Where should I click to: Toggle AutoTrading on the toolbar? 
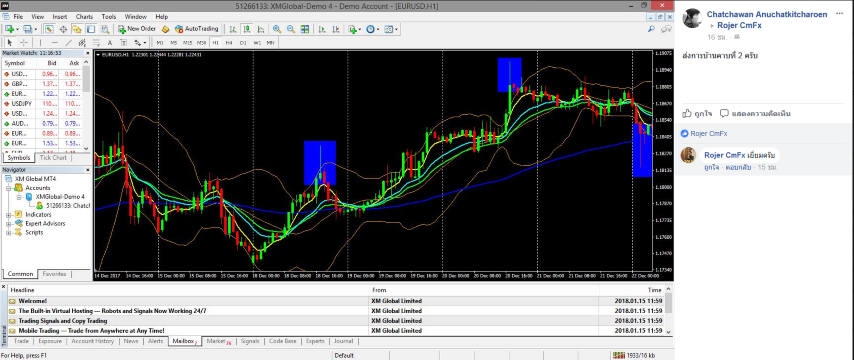tap(197, 29)
